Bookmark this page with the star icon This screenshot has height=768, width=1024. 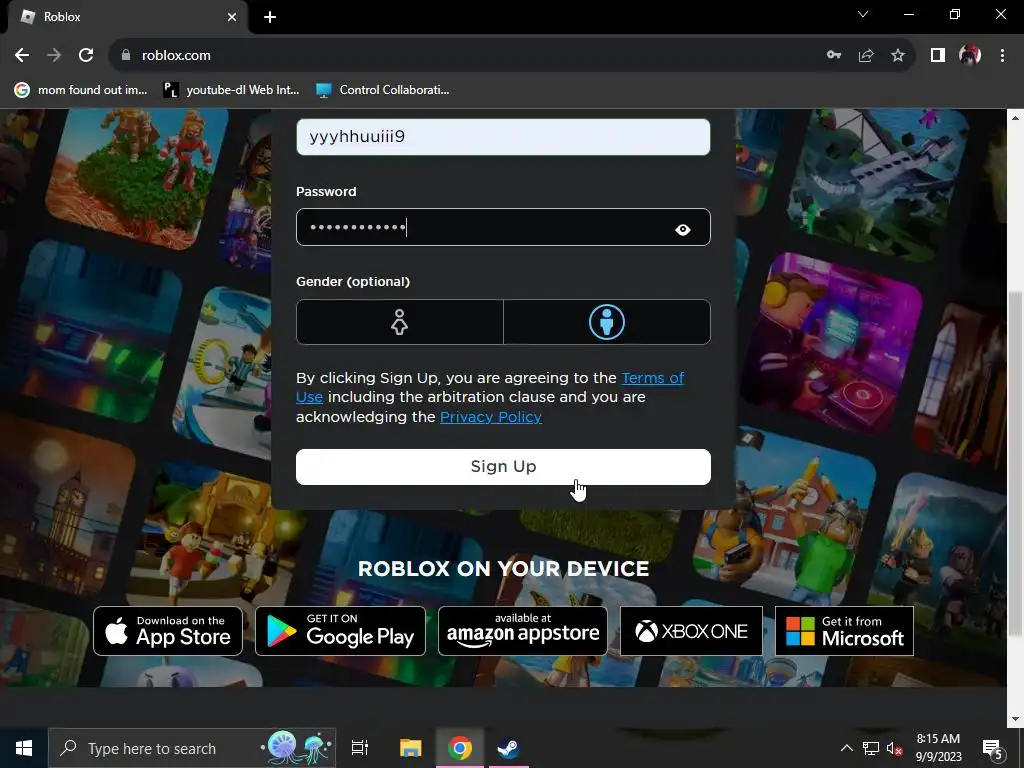[898, 56]
